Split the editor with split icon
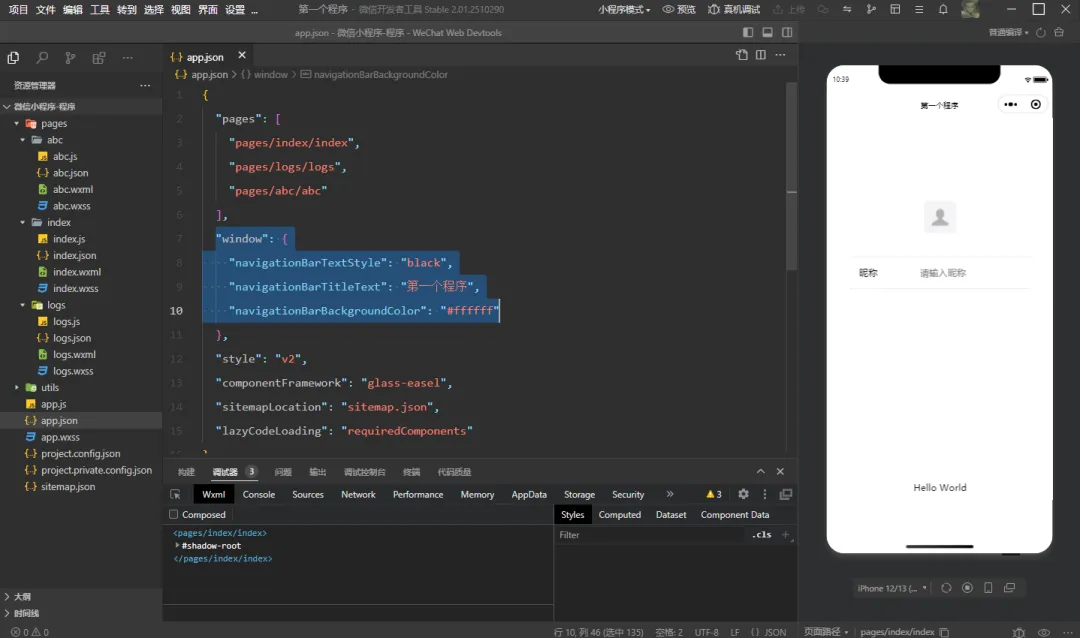This screenshot has height=638, width=1080. (x=760, y=54)
